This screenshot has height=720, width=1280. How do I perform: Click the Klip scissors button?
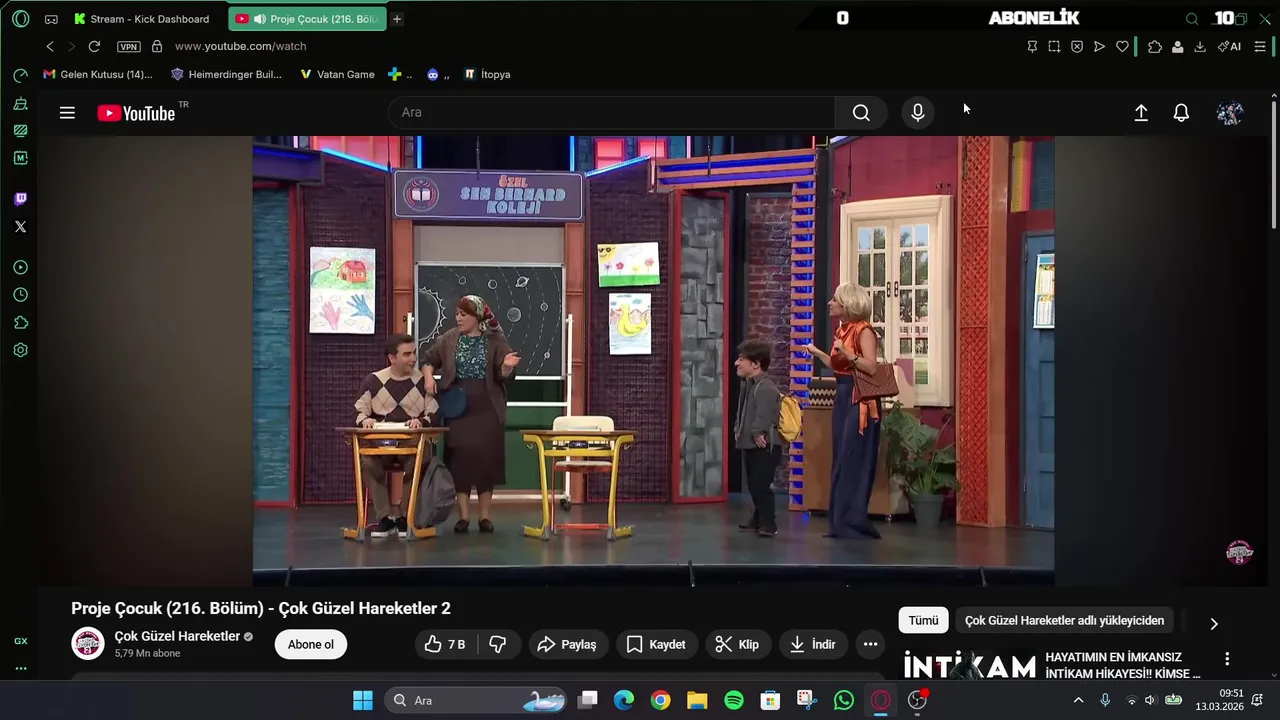737,644
